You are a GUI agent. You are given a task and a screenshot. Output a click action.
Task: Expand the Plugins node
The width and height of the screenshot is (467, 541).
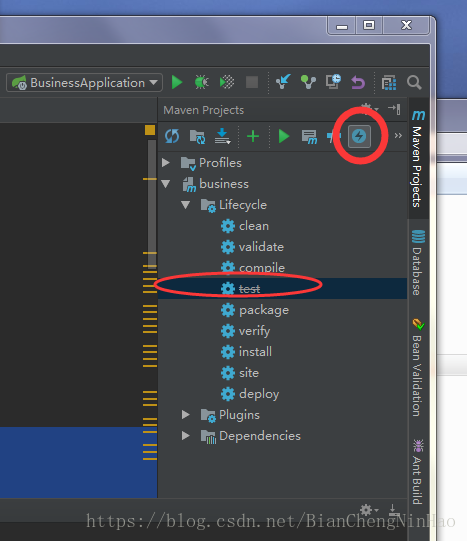pos(186,414)
